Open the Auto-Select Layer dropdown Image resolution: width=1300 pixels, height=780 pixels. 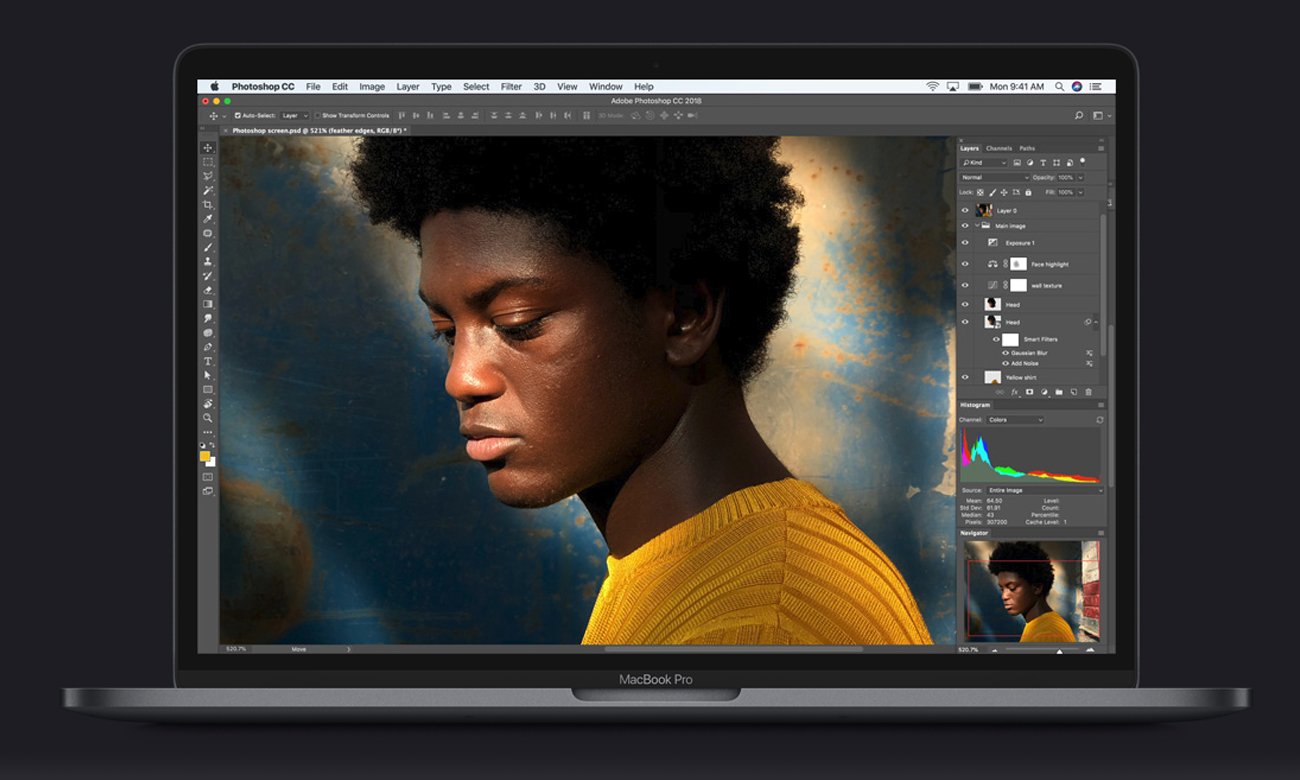pos(294,116)
